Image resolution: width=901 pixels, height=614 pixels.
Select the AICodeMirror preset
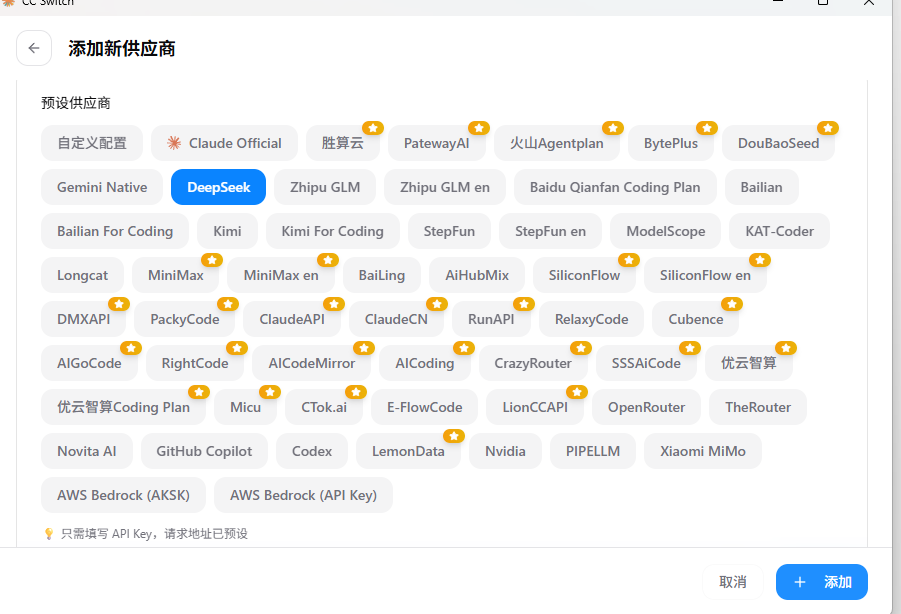[x=311, y=363]
